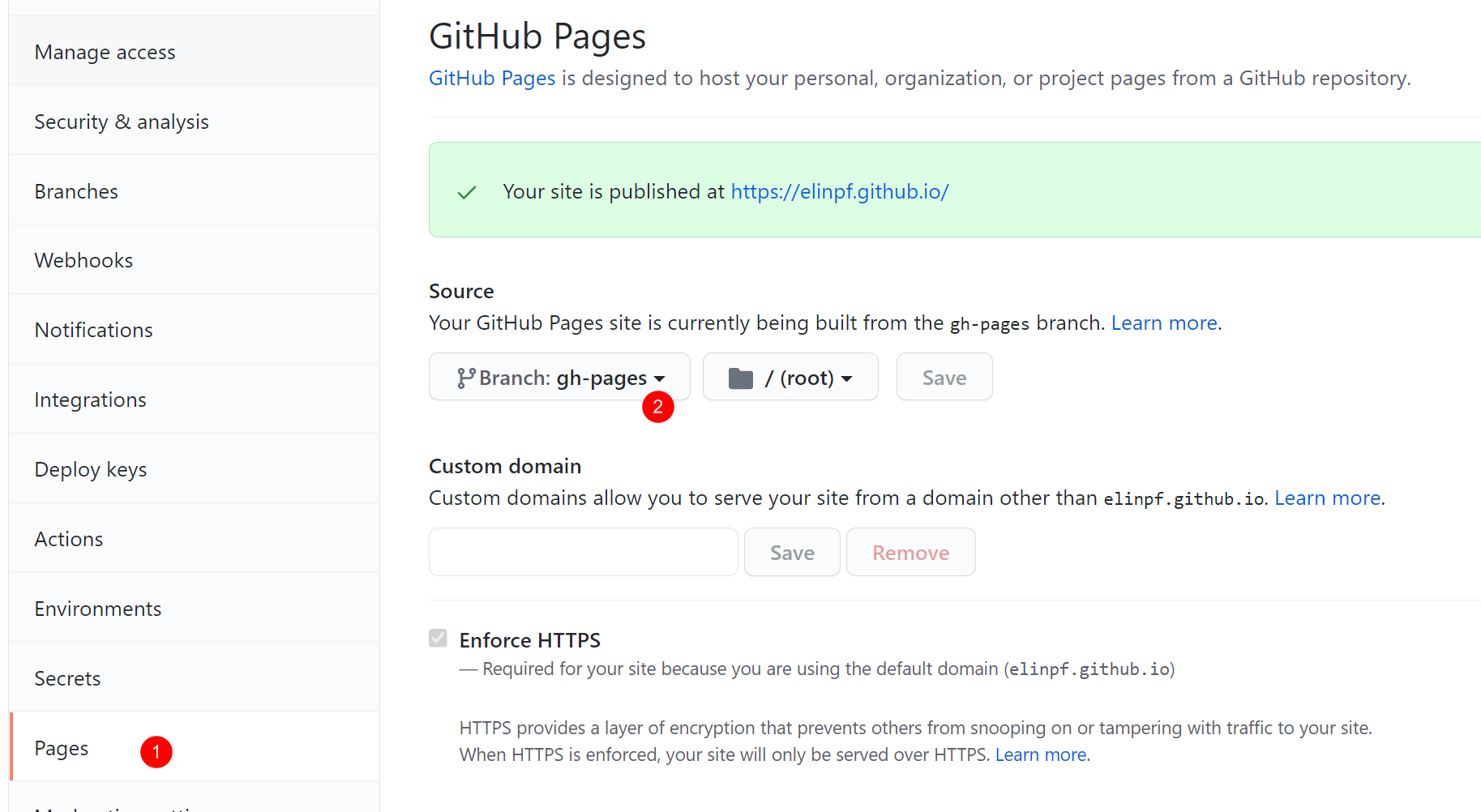Click the red numbered badge 1 near Pages
Viewport: 1481px width, 812px height.
(156, 751)
